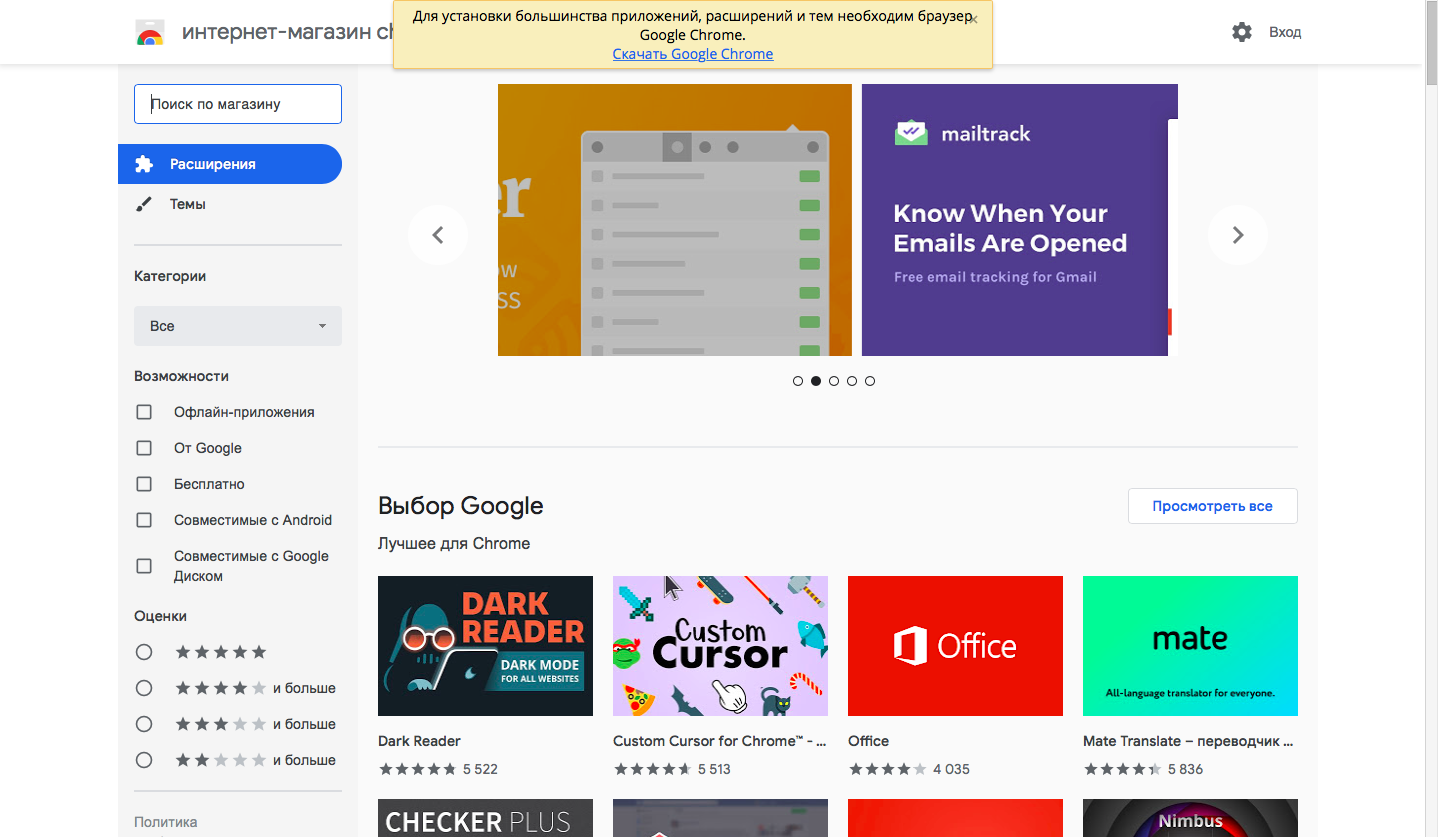Click Mate Translate – переводчик title
Image resolution: width=1438 pixels, height=837 pixels.
(x=1189, y=741)
